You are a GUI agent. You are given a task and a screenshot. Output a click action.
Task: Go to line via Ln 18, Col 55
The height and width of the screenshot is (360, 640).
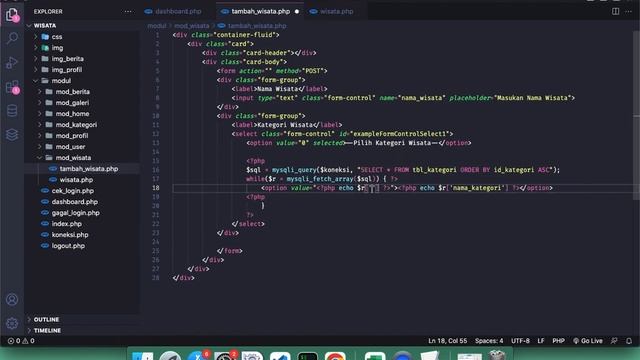[447, 341]
